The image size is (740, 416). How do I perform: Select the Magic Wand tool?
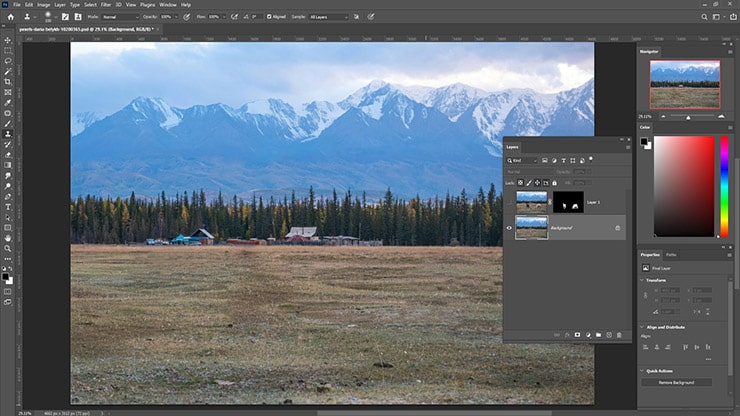coord(8,71)
